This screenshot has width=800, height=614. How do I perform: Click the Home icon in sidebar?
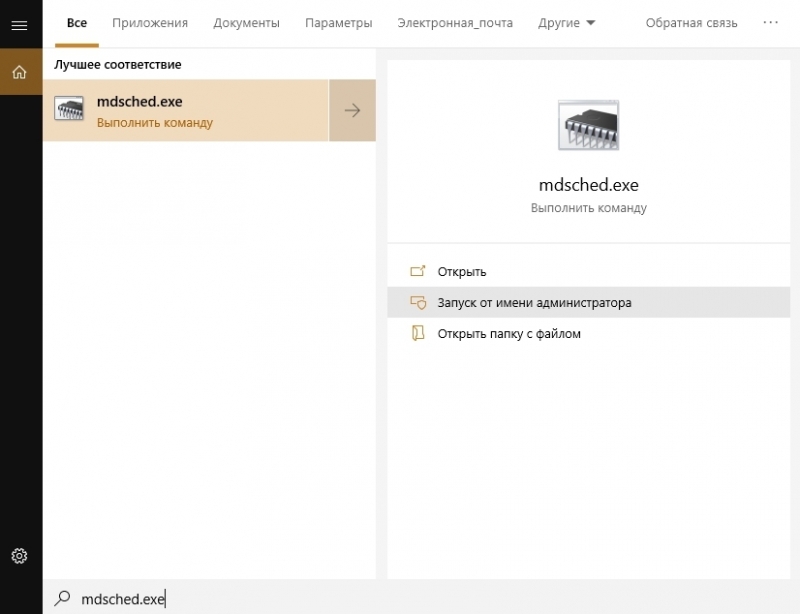tap(19, 72)
